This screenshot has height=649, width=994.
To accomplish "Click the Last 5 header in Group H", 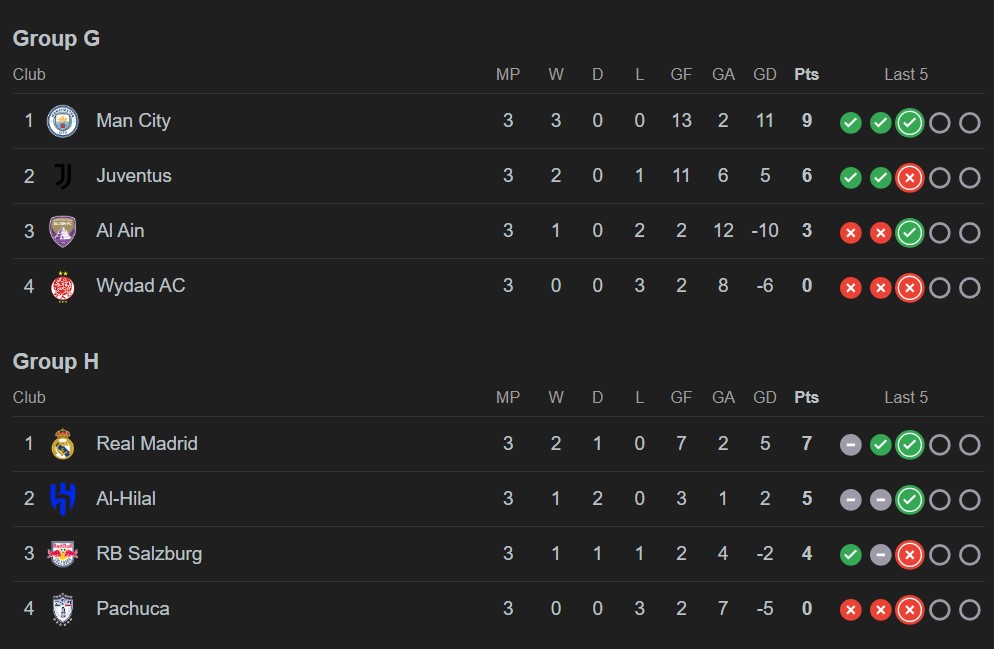I will [906, 397].
